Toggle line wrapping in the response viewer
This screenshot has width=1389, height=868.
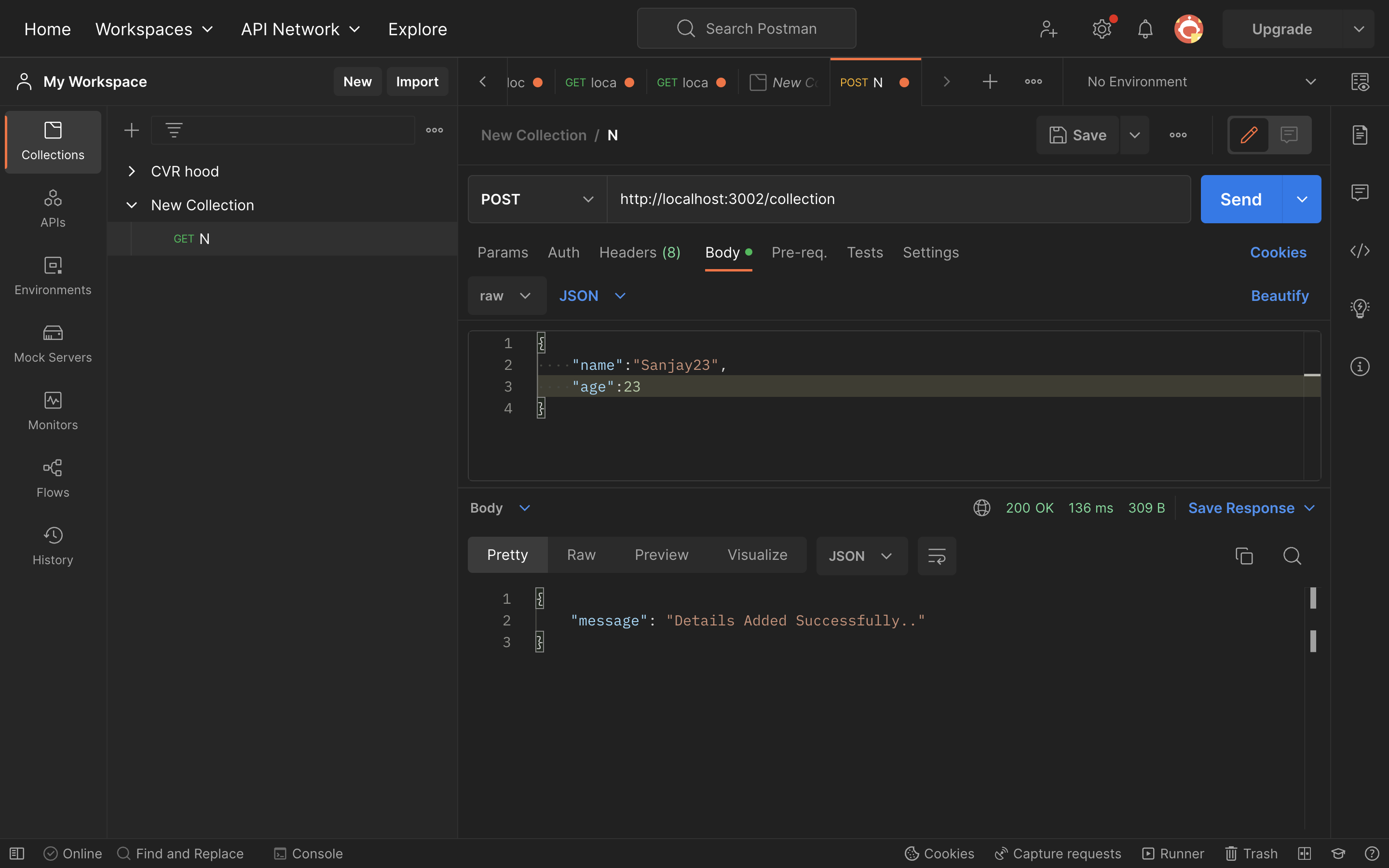pyautogui.click(x=936, y=556)
